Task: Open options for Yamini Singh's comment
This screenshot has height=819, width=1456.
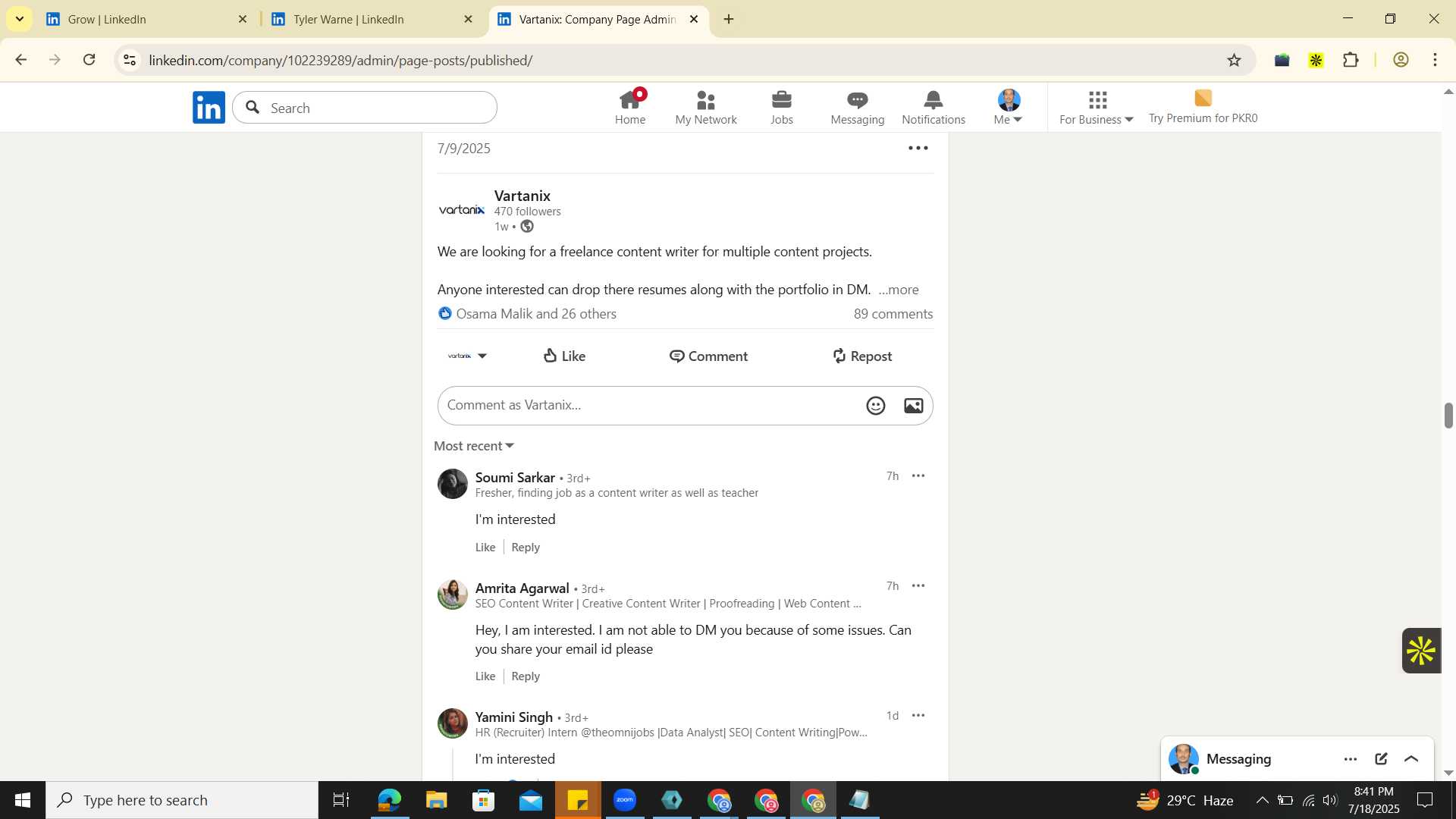Action: [x=918, y=716]
